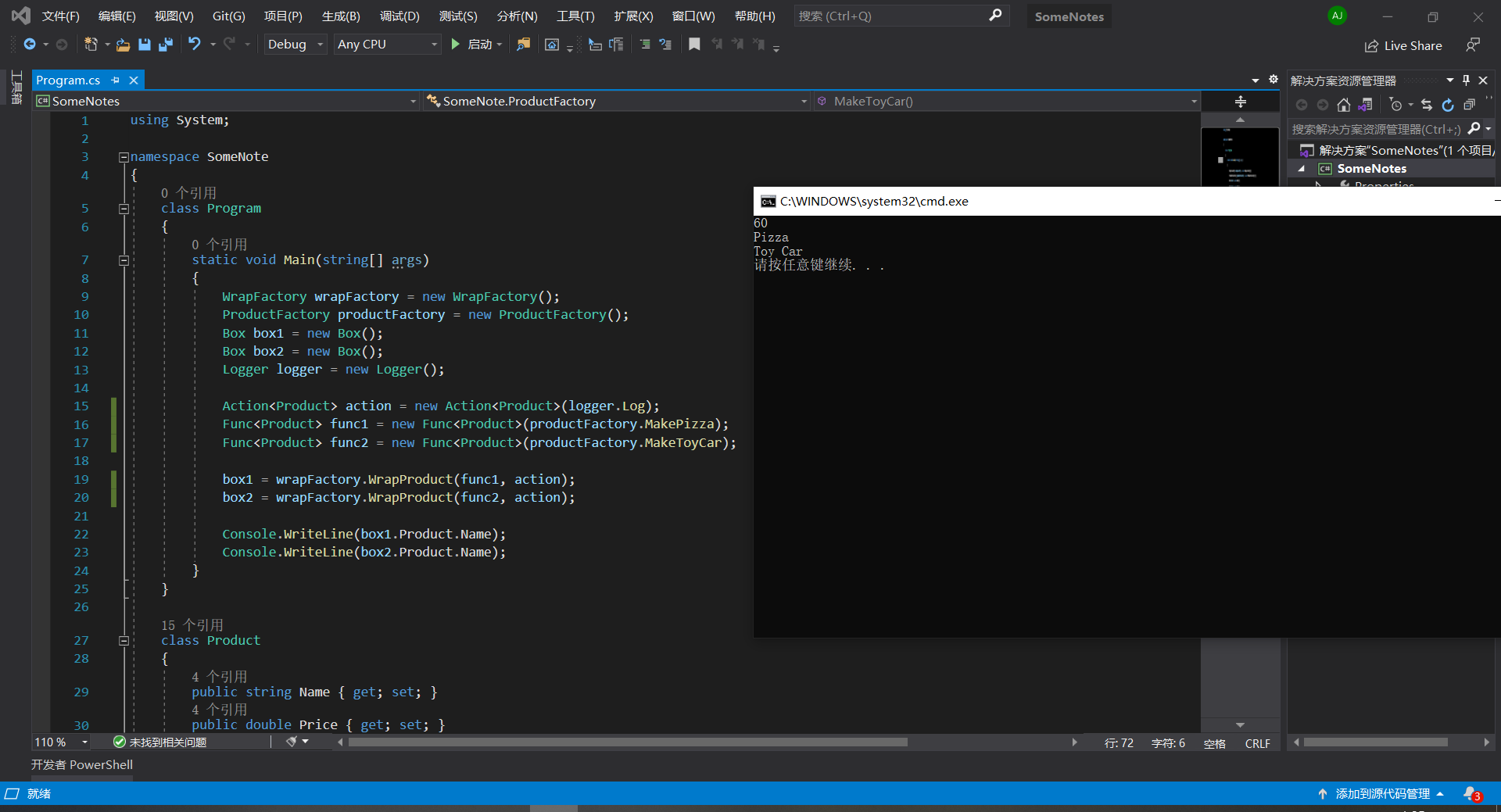Image resolution: width=1501 pixels, height=812 pixels.
Task: Open the 文件(F) menu
Action: (x=61, y=16)
